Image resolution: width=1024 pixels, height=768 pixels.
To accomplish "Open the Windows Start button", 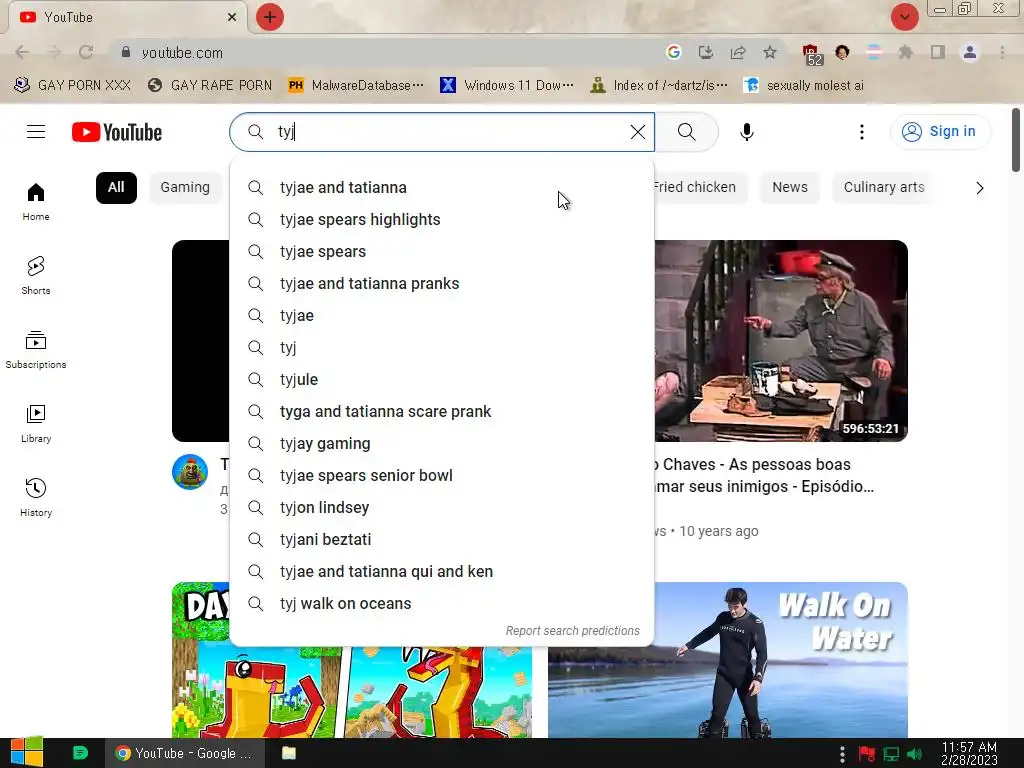I will pos(26,752).
